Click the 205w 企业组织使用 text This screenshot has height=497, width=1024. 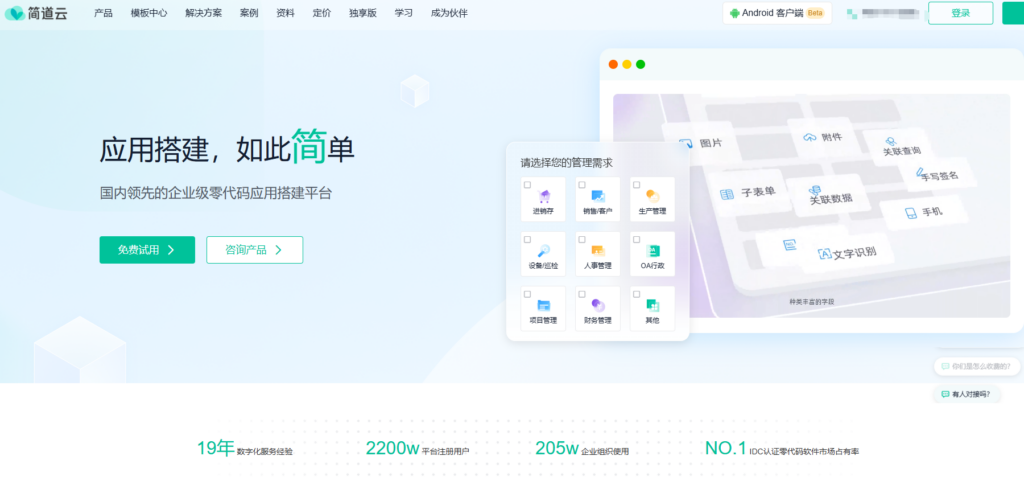pyautogui.click(x=582, y=449)
